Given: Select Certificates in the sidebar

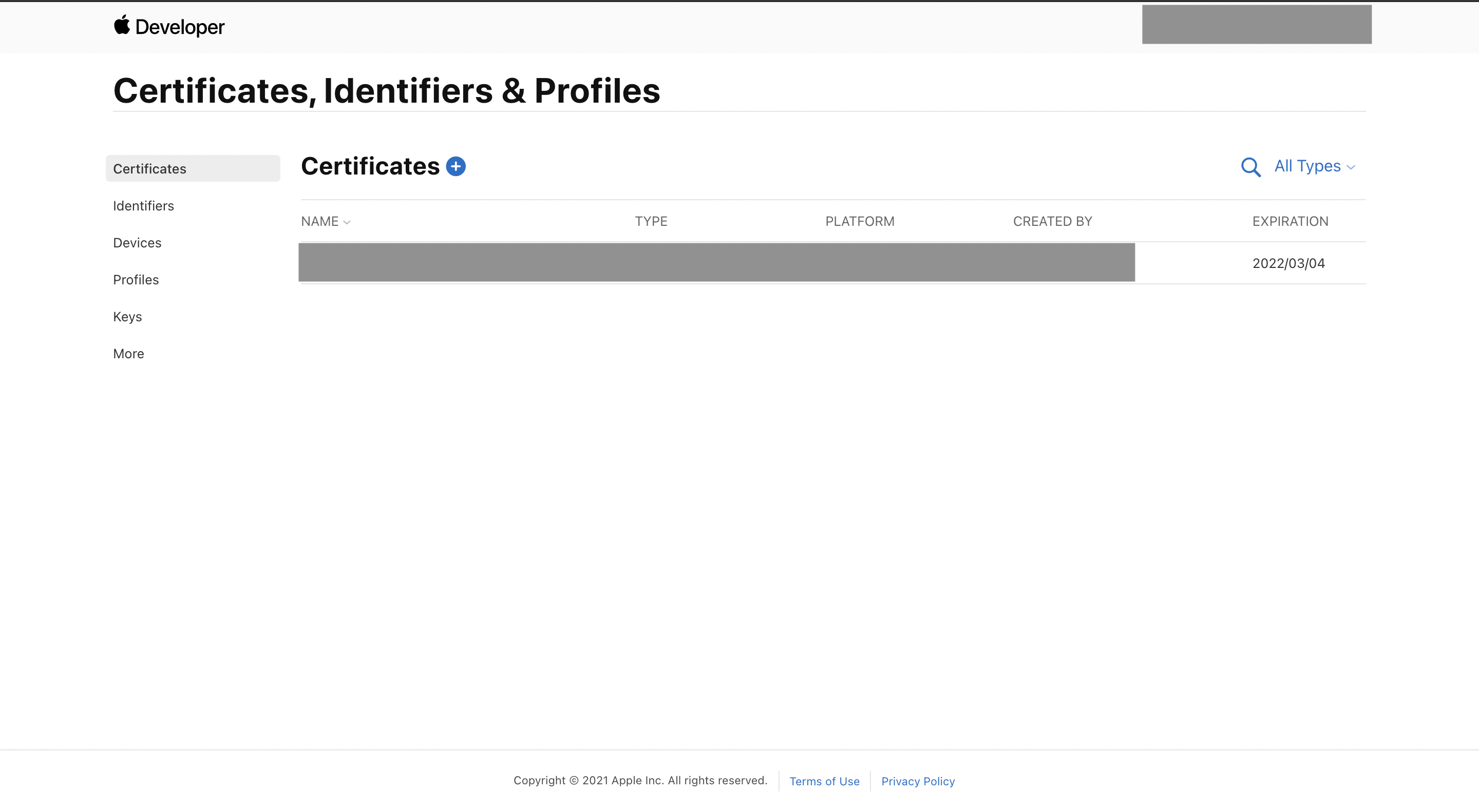Looking at the screenshot, I should pyautogui.click(x=150, y=169).
